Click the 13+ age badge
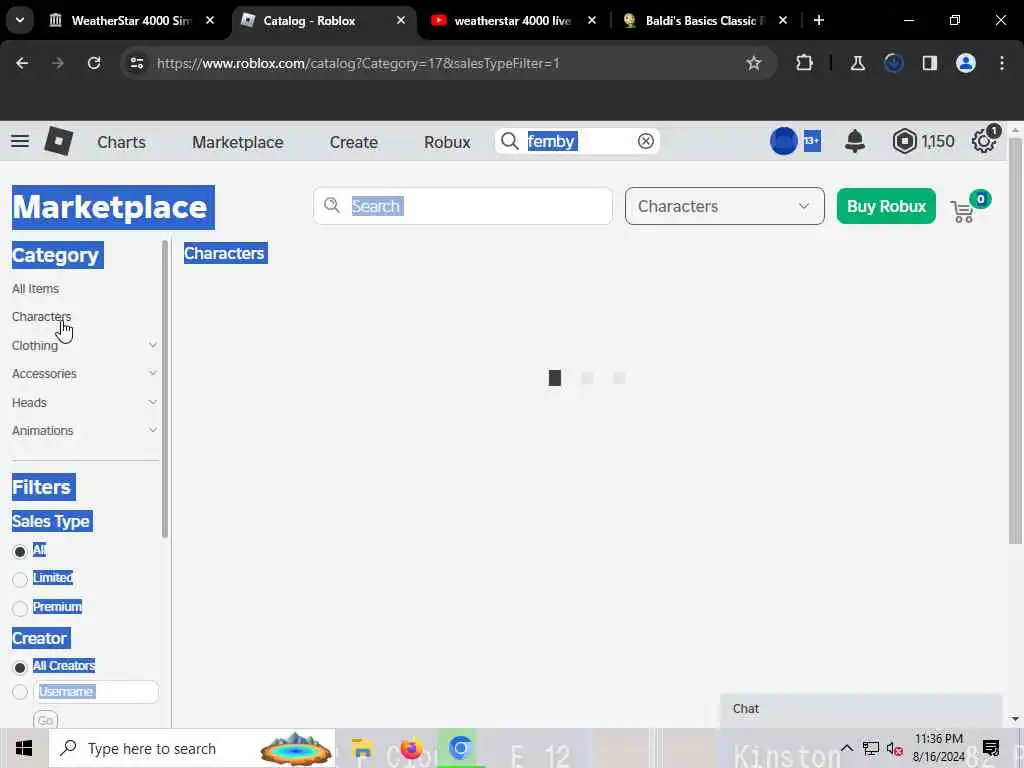This screenshot has width=1024, height=768. tap(812, 140)
